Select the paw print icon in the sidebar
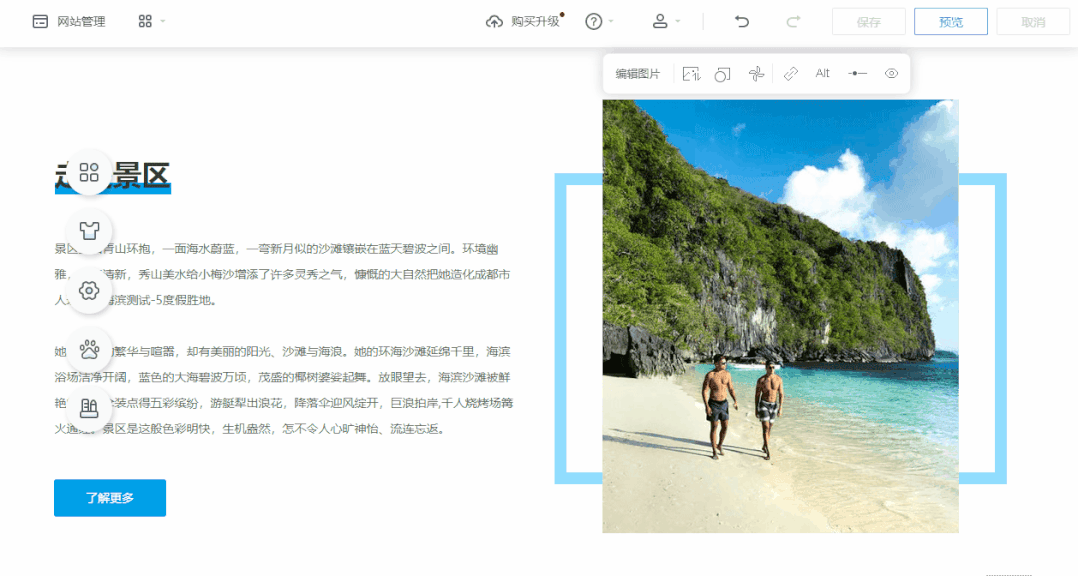The height and width of the screenshot is (576, 1078). coord(89,348)
